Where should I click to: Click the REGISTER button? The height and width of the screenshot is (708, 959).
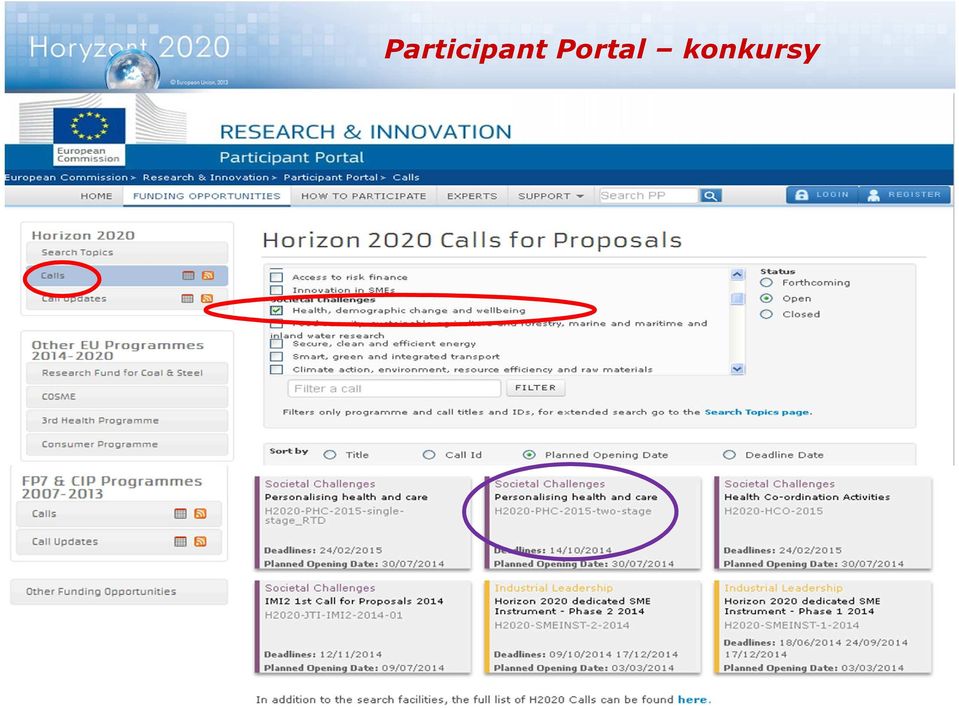tap(905, 195)
